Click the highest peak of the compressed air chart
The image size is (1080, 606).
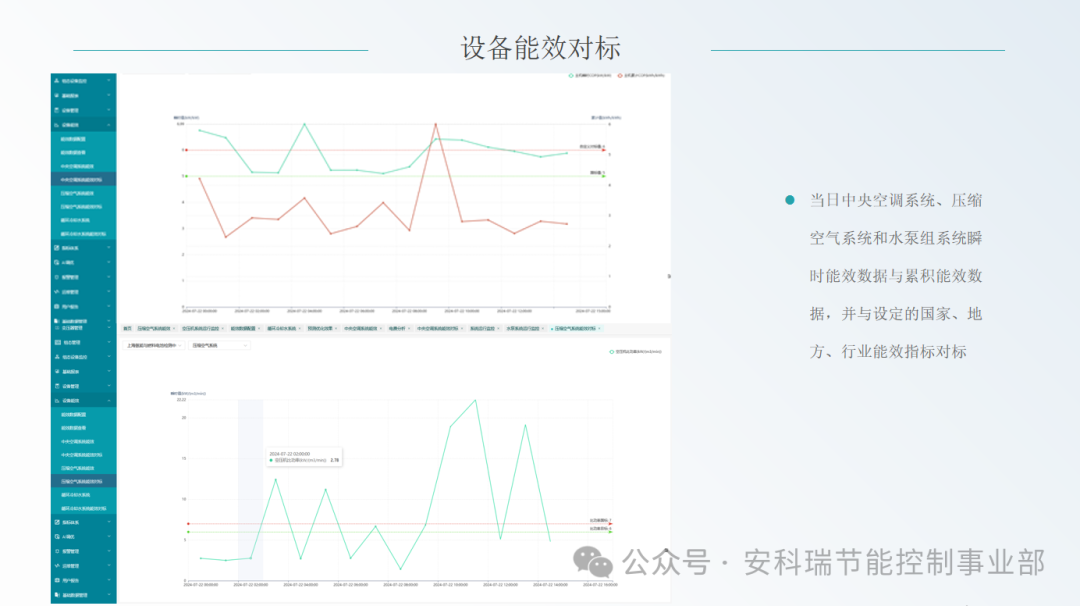[x=475, y=400]
